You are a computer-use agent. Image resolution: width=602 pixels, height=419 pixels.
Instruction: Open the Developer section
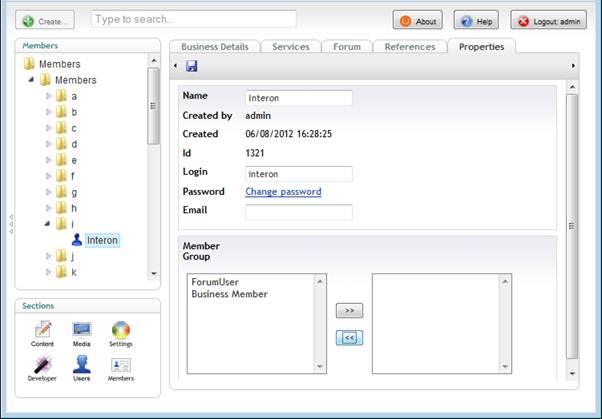click(43, 368)
